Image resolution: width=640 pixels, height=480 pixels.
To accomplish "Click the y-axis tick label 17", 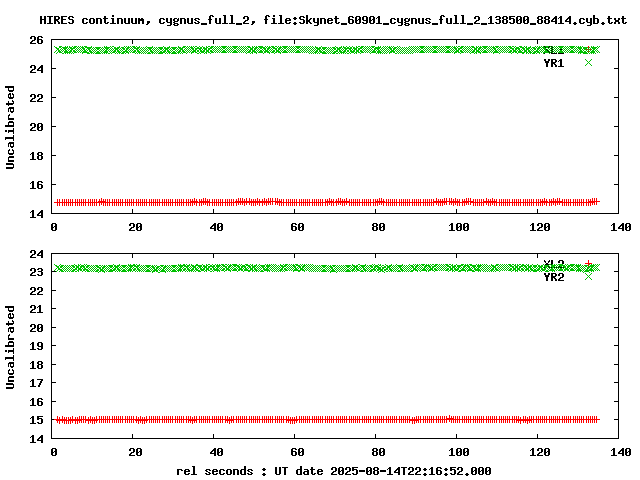I will tap(36, 383).
